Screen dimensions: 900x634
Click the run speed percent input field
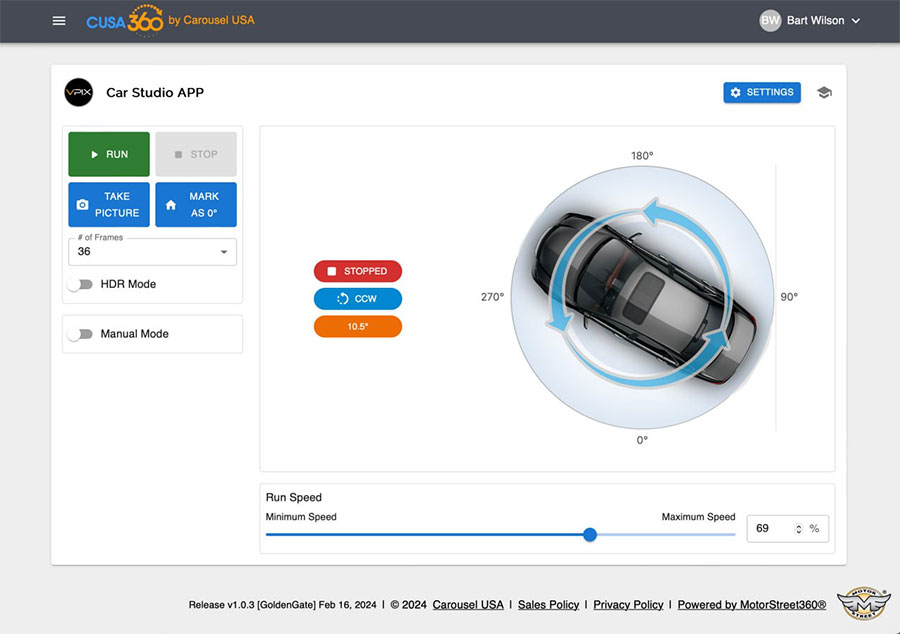773,529
